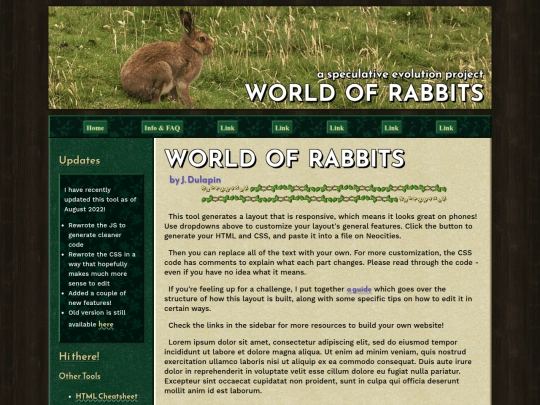Click the paragraph starting 'Then you can replace all'
This screenshot has height=405, width=540.
tap(321, 262)
